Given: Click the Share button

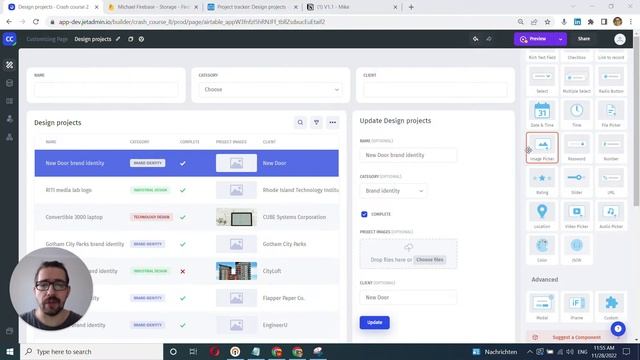Looking at the screenshot, I should pos(584,39).
